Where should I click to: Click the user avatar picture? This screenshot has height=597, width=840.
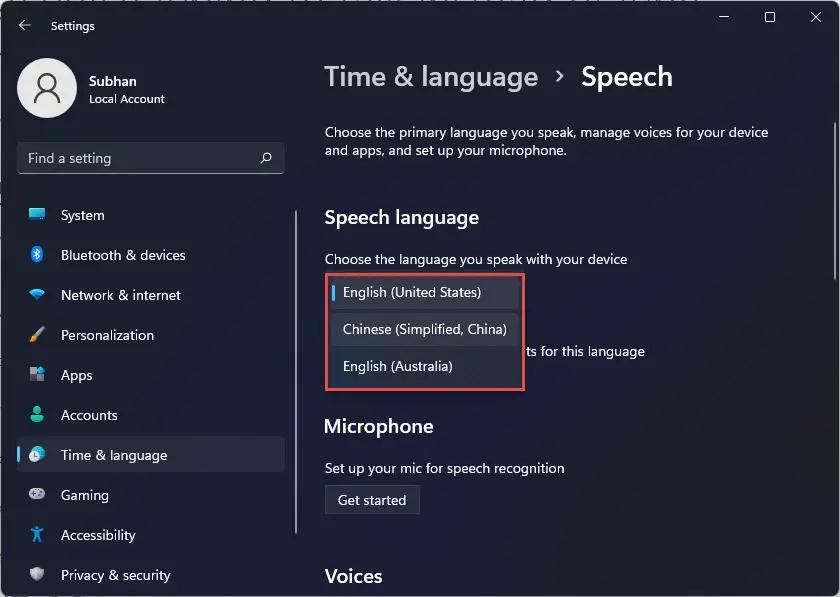(47, 88)
